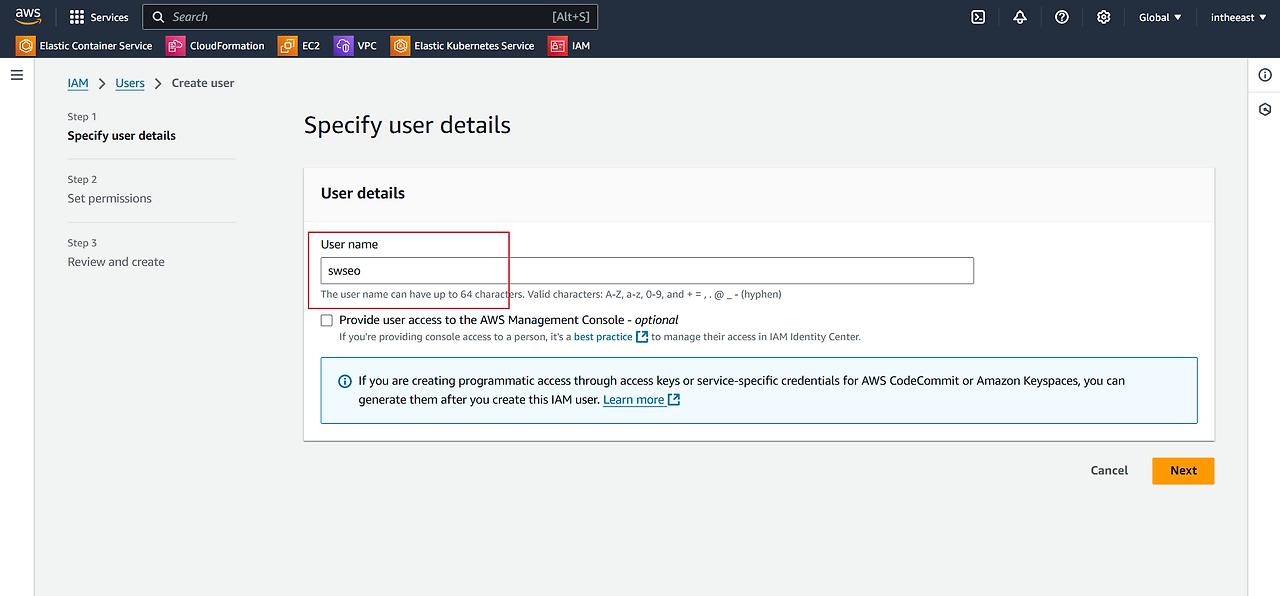Open the EC2 shortcut

click(x=299, y=46)
